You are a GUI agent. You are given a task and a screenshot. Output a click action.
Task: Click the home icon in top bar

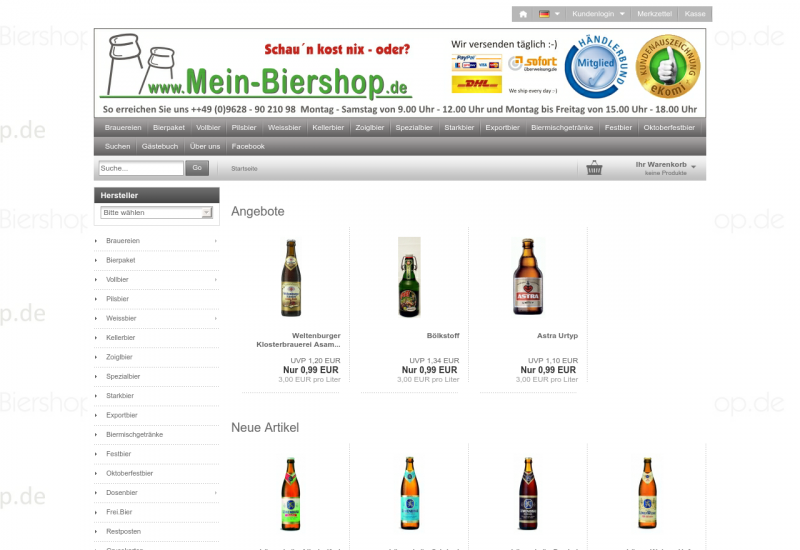(x=522, y=14)
